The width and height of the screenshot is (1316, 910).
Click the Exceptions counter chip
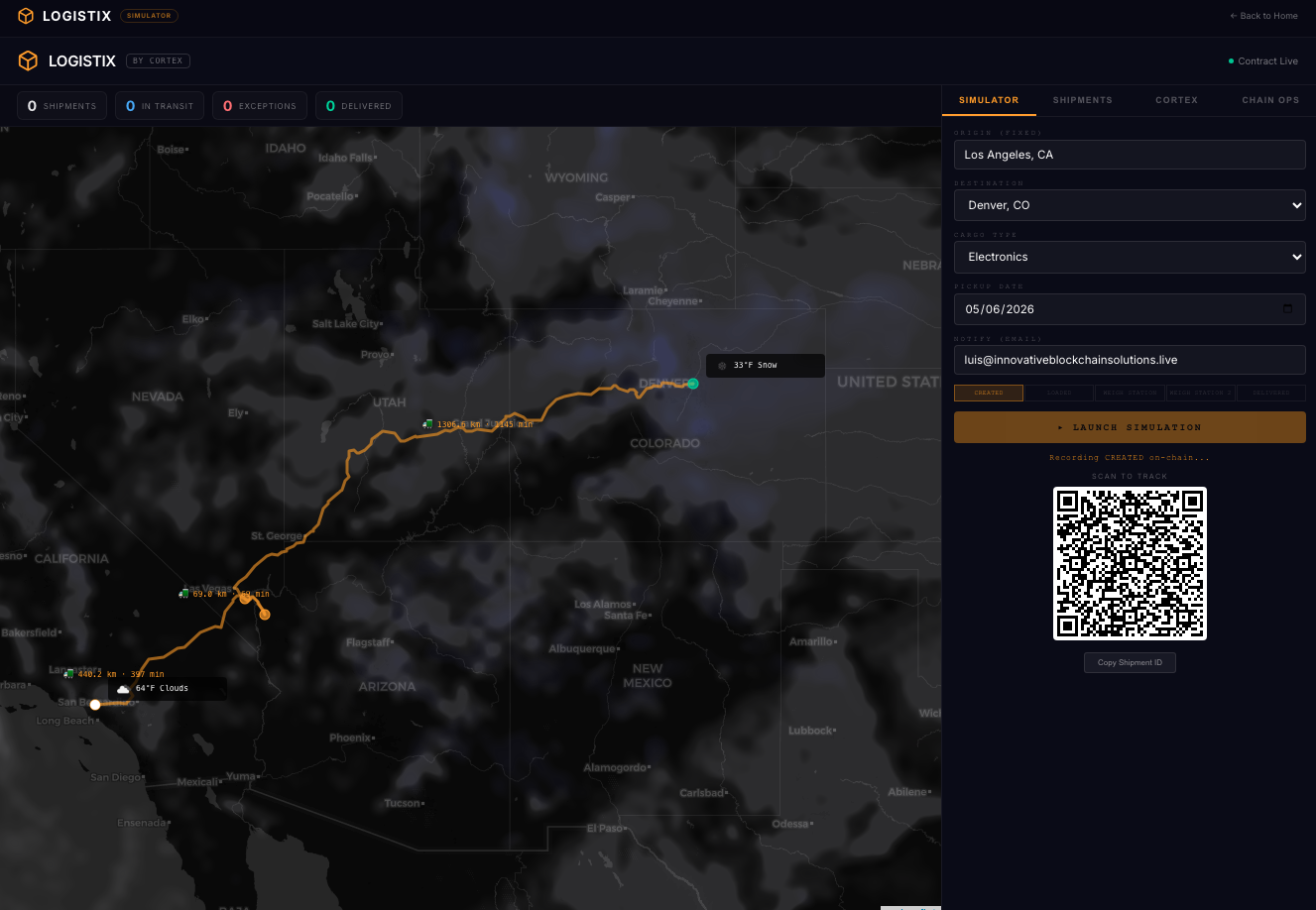260,106
